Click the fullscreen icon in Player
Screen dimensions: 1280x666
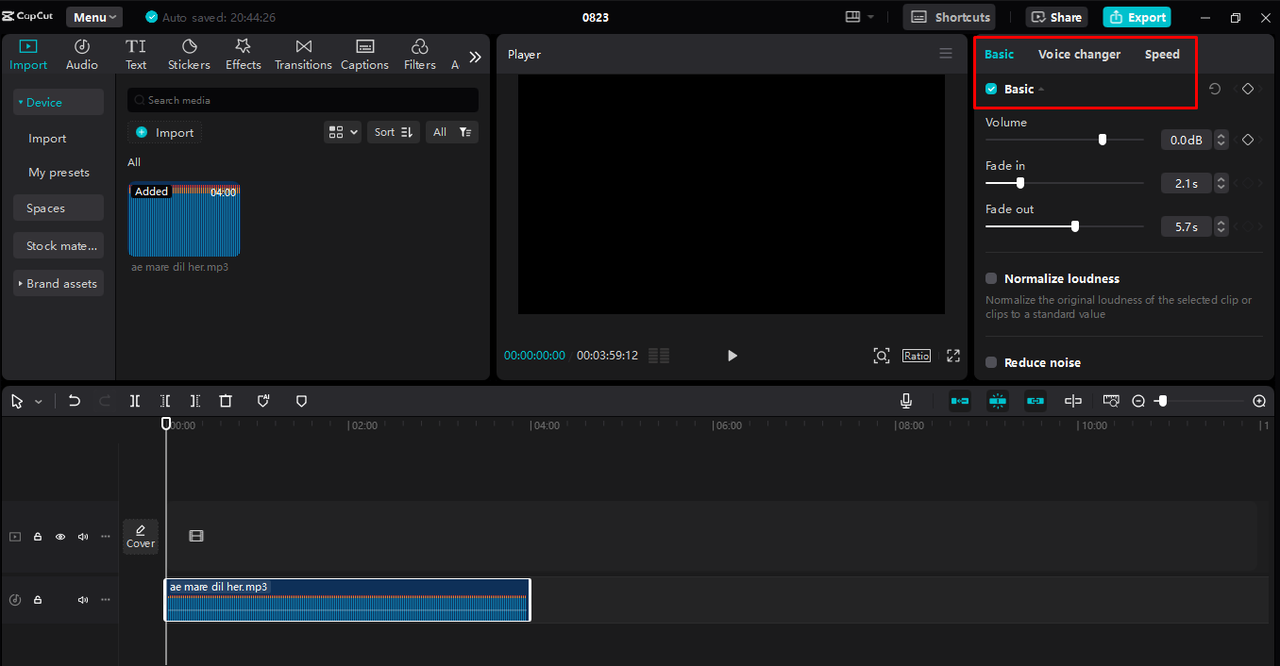953,356
